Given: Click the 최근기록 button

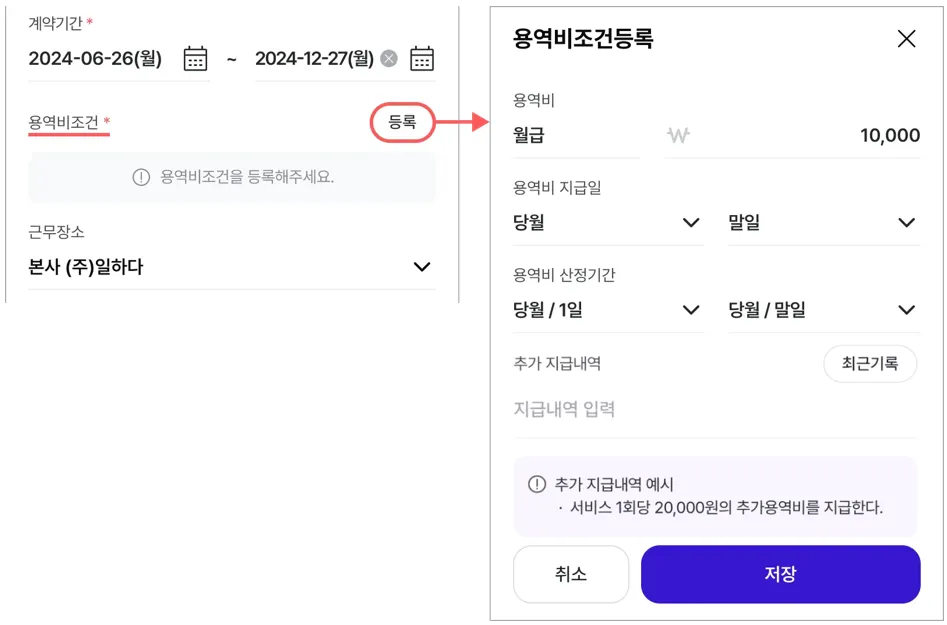Looking at the screenshot, I should pos(870,364).
